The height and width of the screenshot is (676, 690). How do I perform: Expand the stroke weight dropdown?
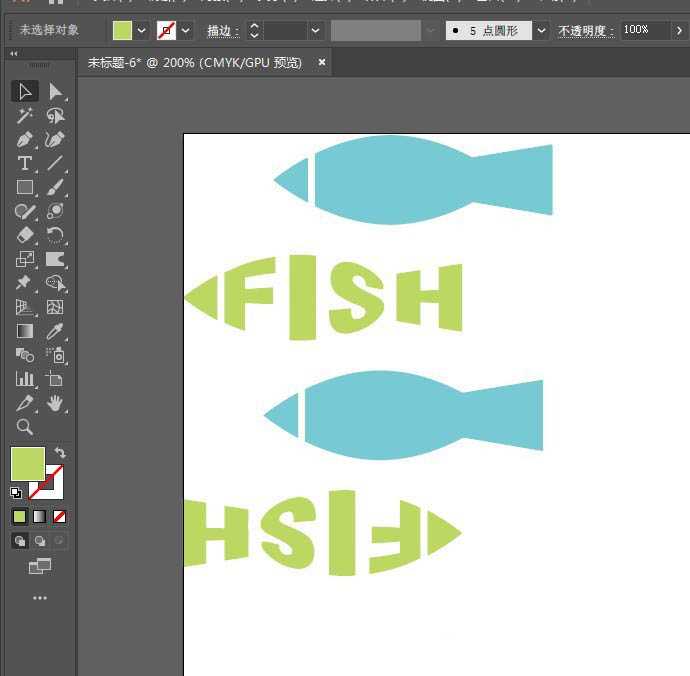(316, 31)
